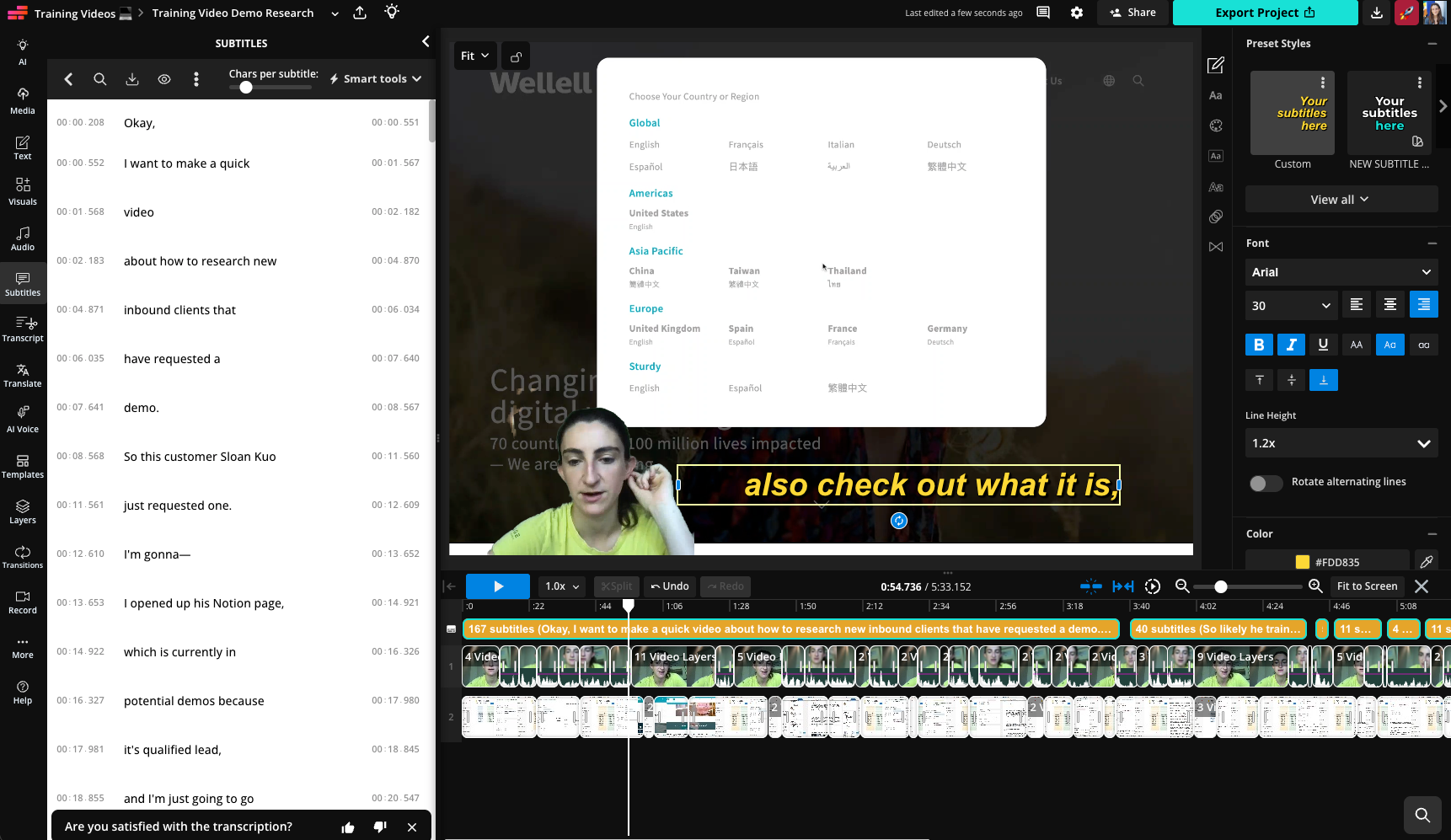Viewport: 1451px width, 840px height.
Task: Toggle all-caps AA text style
Action: (1357, 345)
